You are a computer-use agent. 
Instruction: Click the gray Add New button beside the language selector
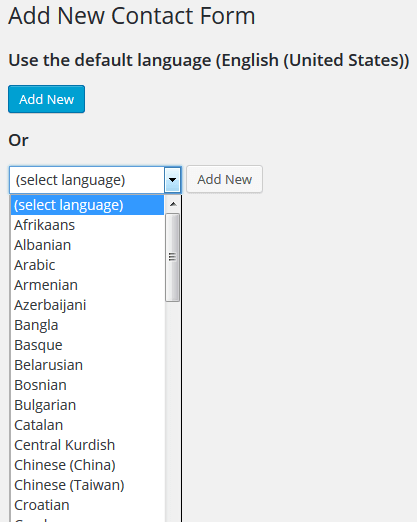coord(224,179)
